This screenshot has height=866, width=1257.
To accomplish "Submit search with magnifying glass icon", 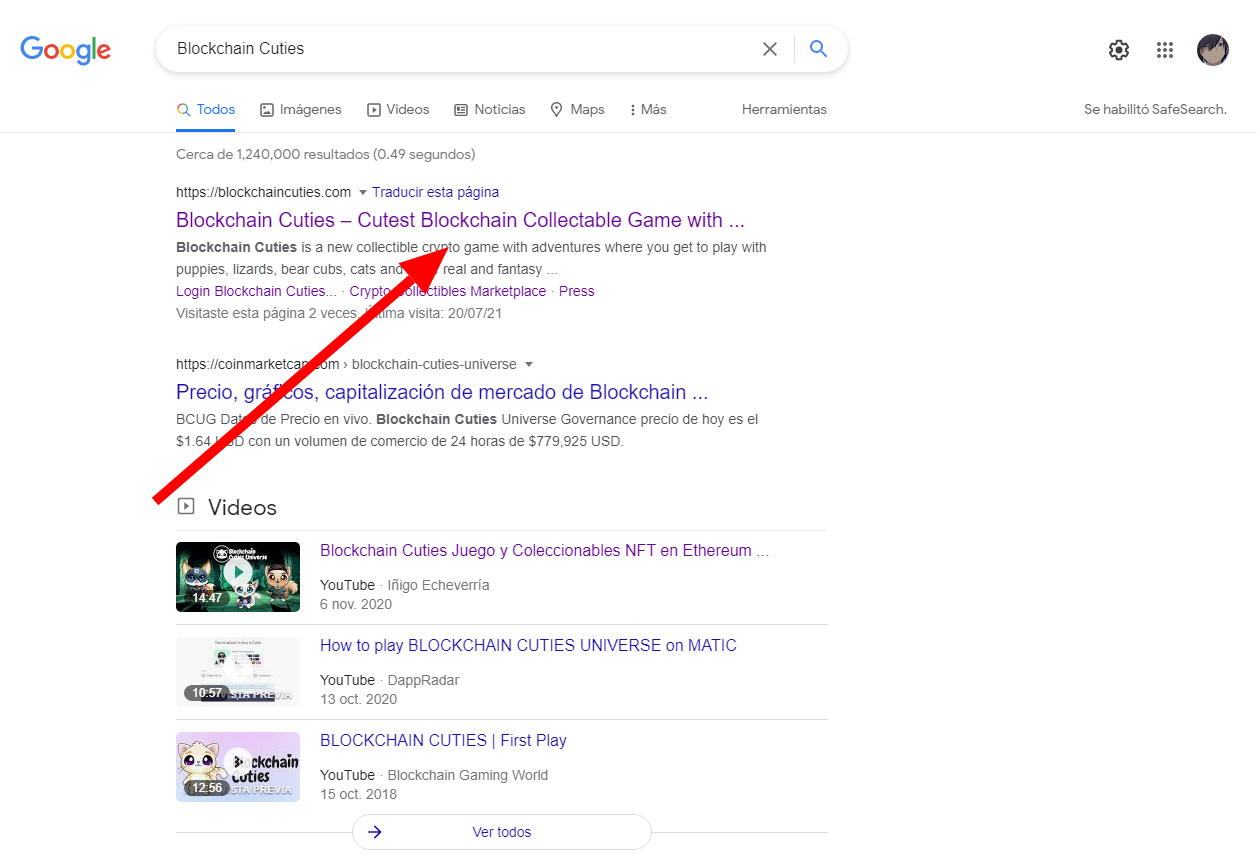I will (819, 49).
